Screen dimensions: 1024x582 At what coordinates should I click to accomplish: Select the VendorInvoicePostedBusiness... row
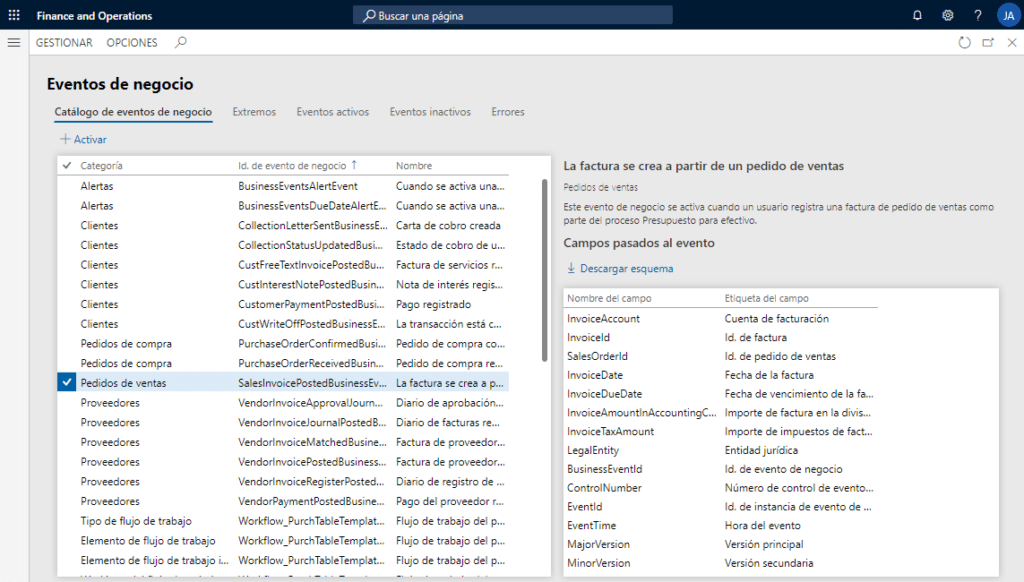tap(283, 461)
